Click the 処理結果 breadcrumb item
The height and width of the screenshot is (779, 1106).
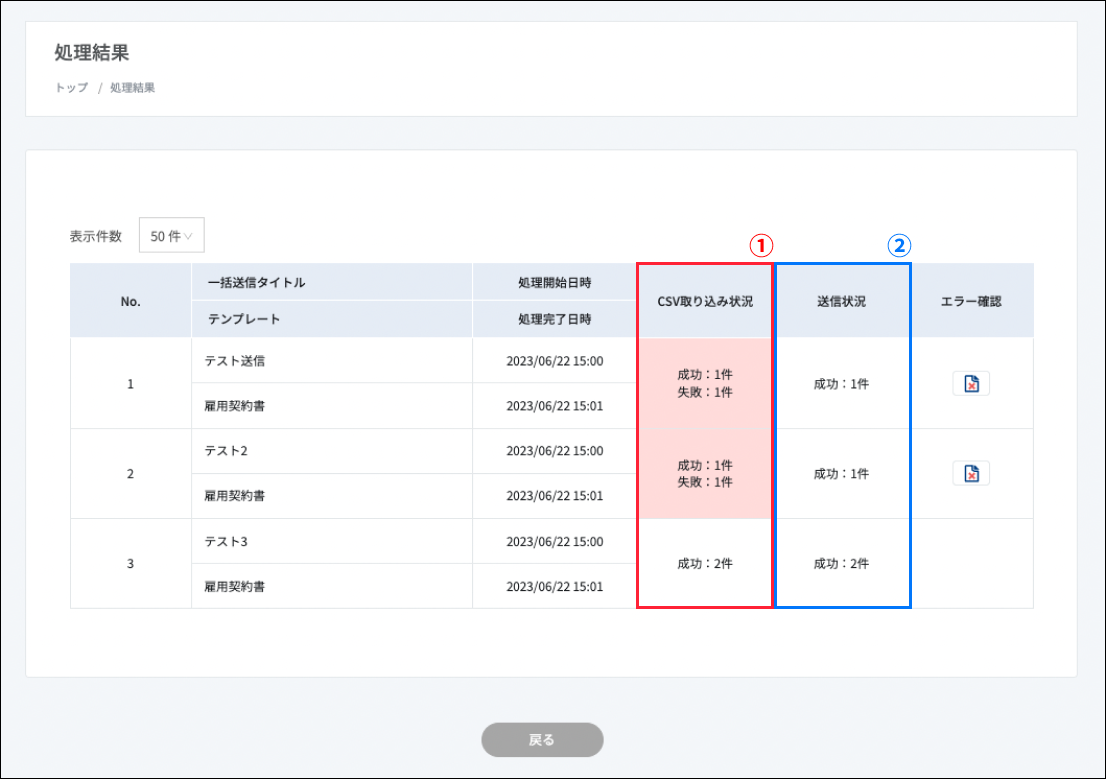pyautogui.click(x=132, y=88)
